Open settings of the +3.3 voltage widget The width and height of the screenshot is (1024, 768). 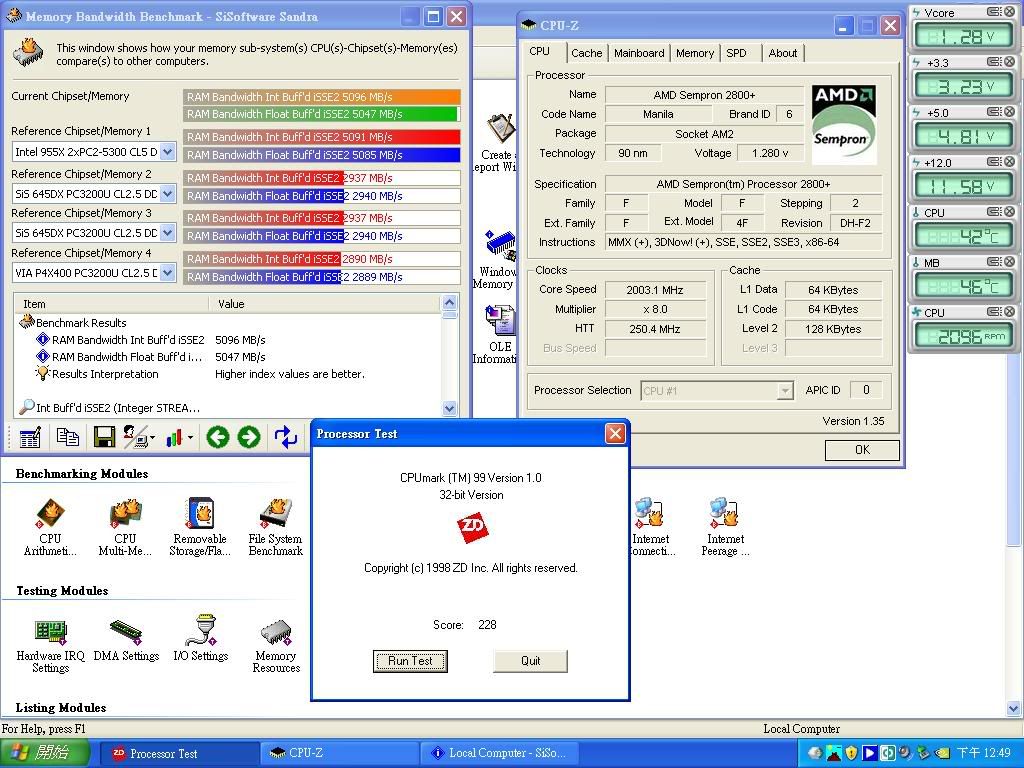coord(995,62)
